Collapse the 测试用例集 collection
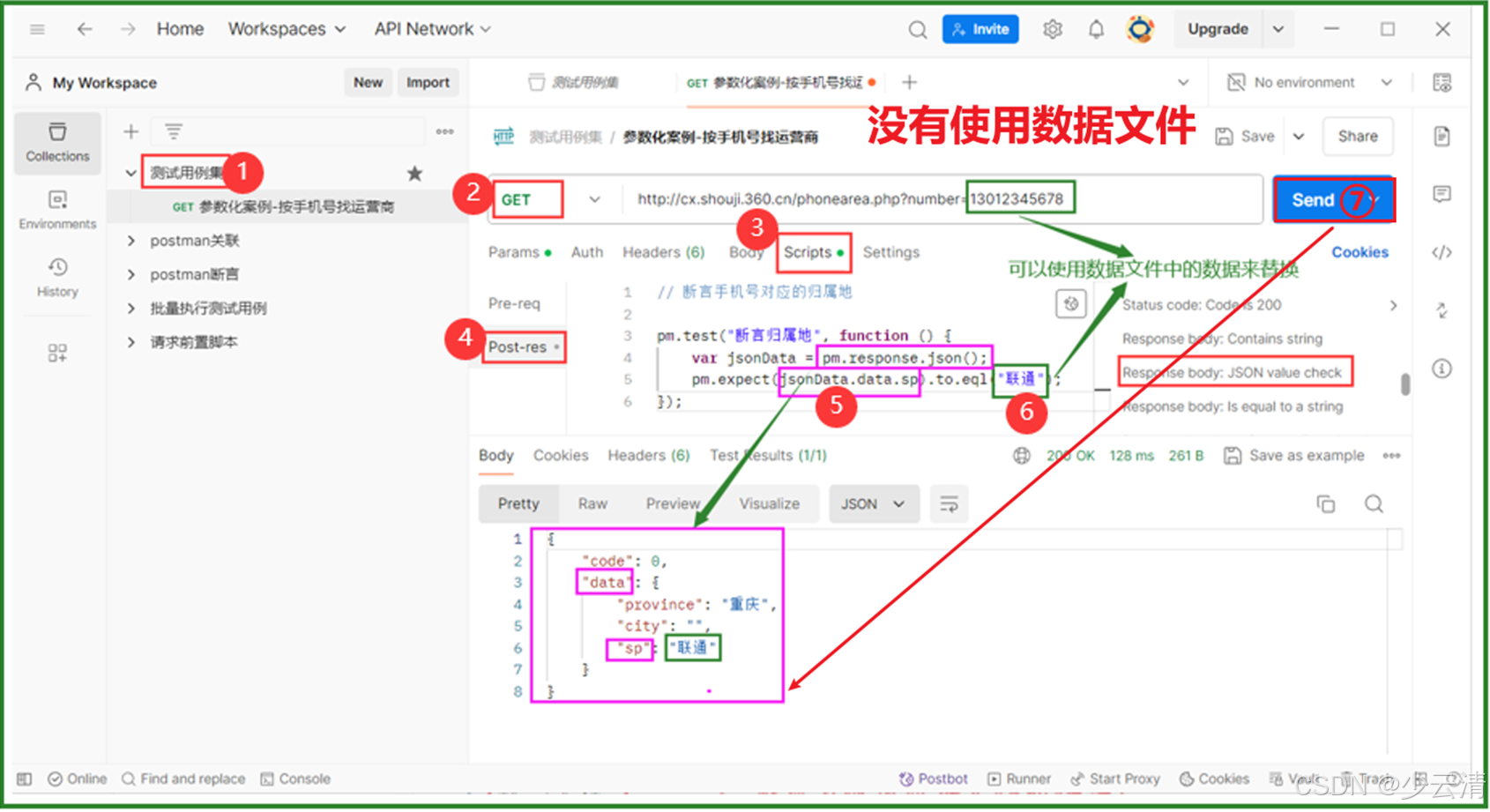1490x812 pixels. tap(130, 173)
